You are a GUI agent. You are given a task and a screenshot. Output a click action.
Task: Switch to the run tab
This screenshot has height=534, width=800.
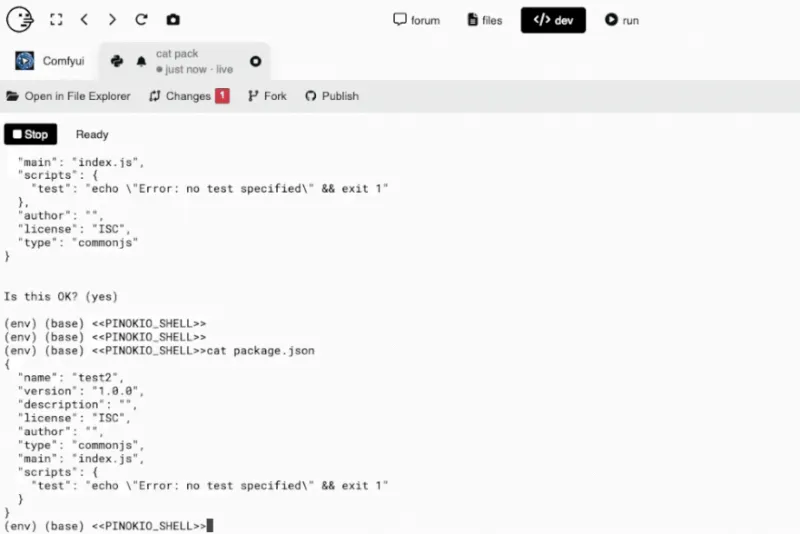(621, 20)
